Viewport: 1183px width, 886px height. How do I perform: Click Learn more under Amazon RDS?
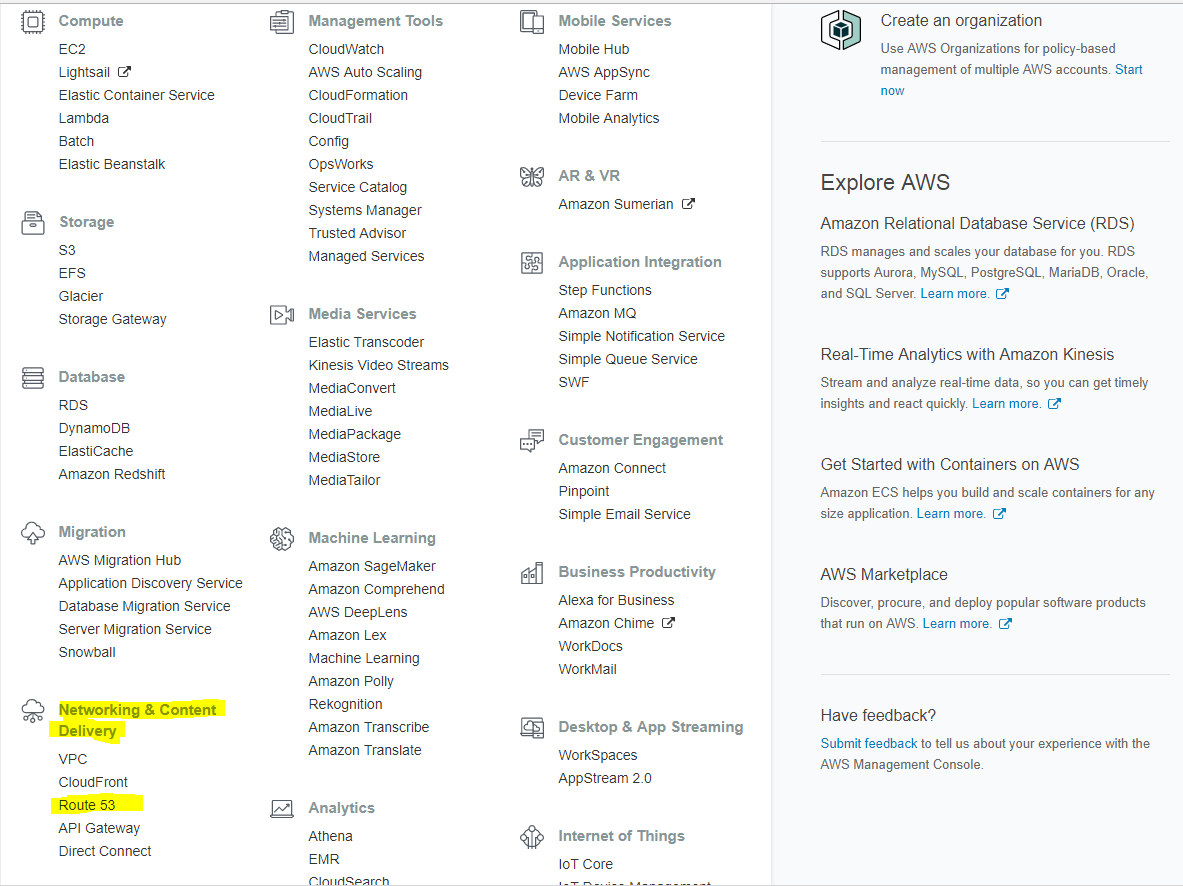954,294
